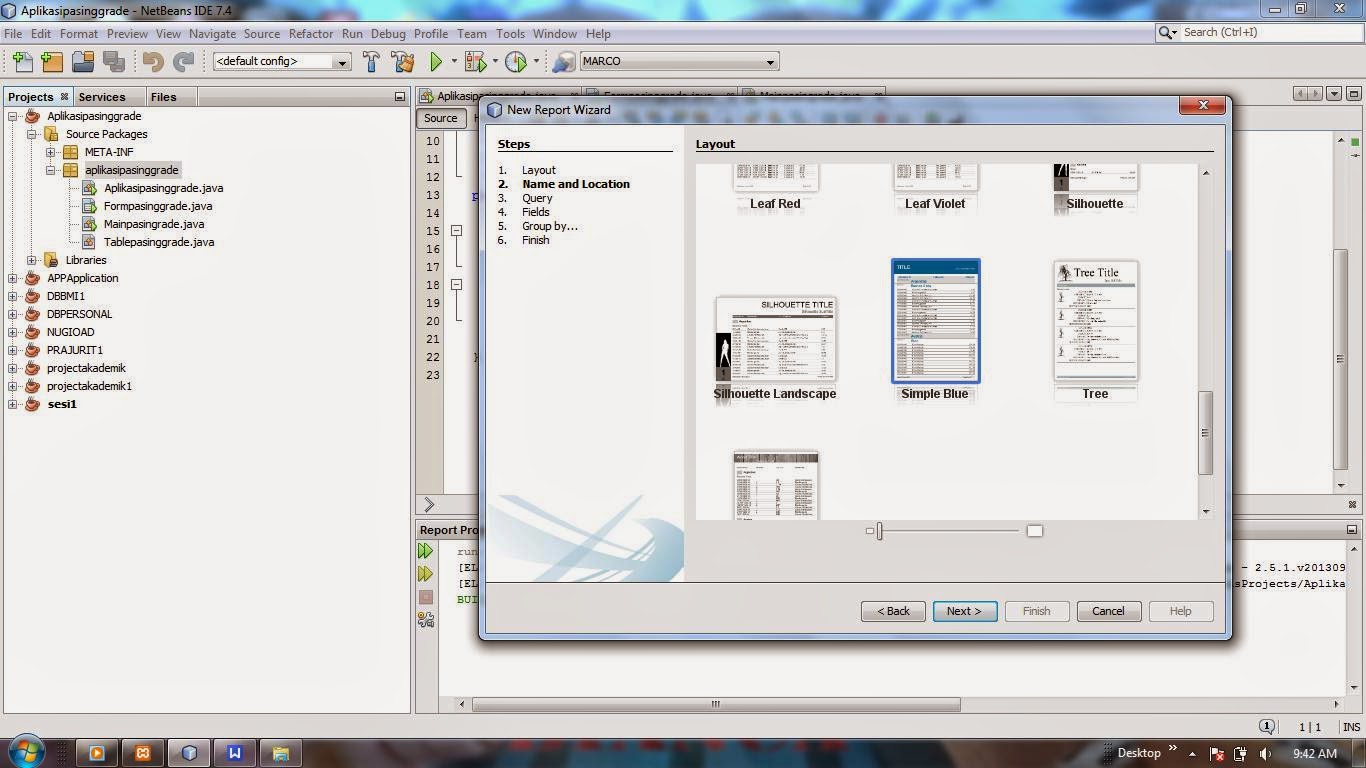Select Tablepasinggrade.java in project tree
This screenshot has width=1366, height=768.
pos(159,242)
